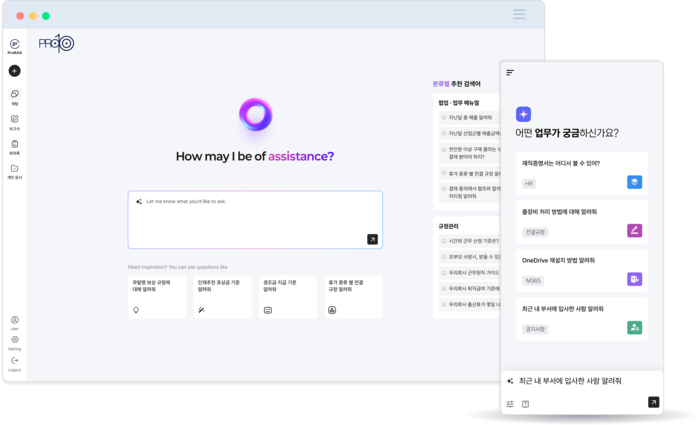Screen dimensions: 700x425
Task: Click the black plus new chat button
Action: [x=14, y=71]
